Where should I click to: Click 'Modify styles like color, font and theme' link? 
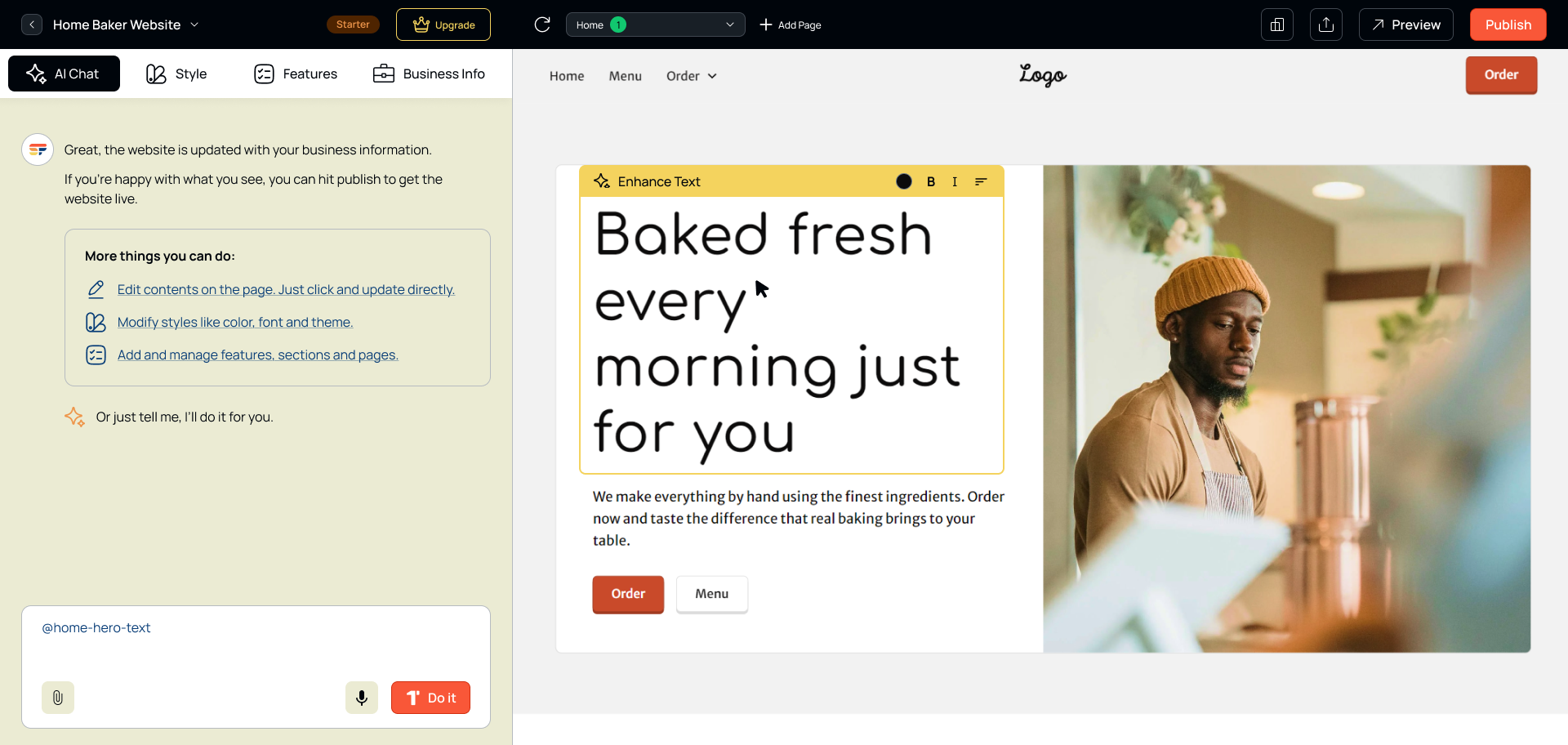click(x=235, y=322)
